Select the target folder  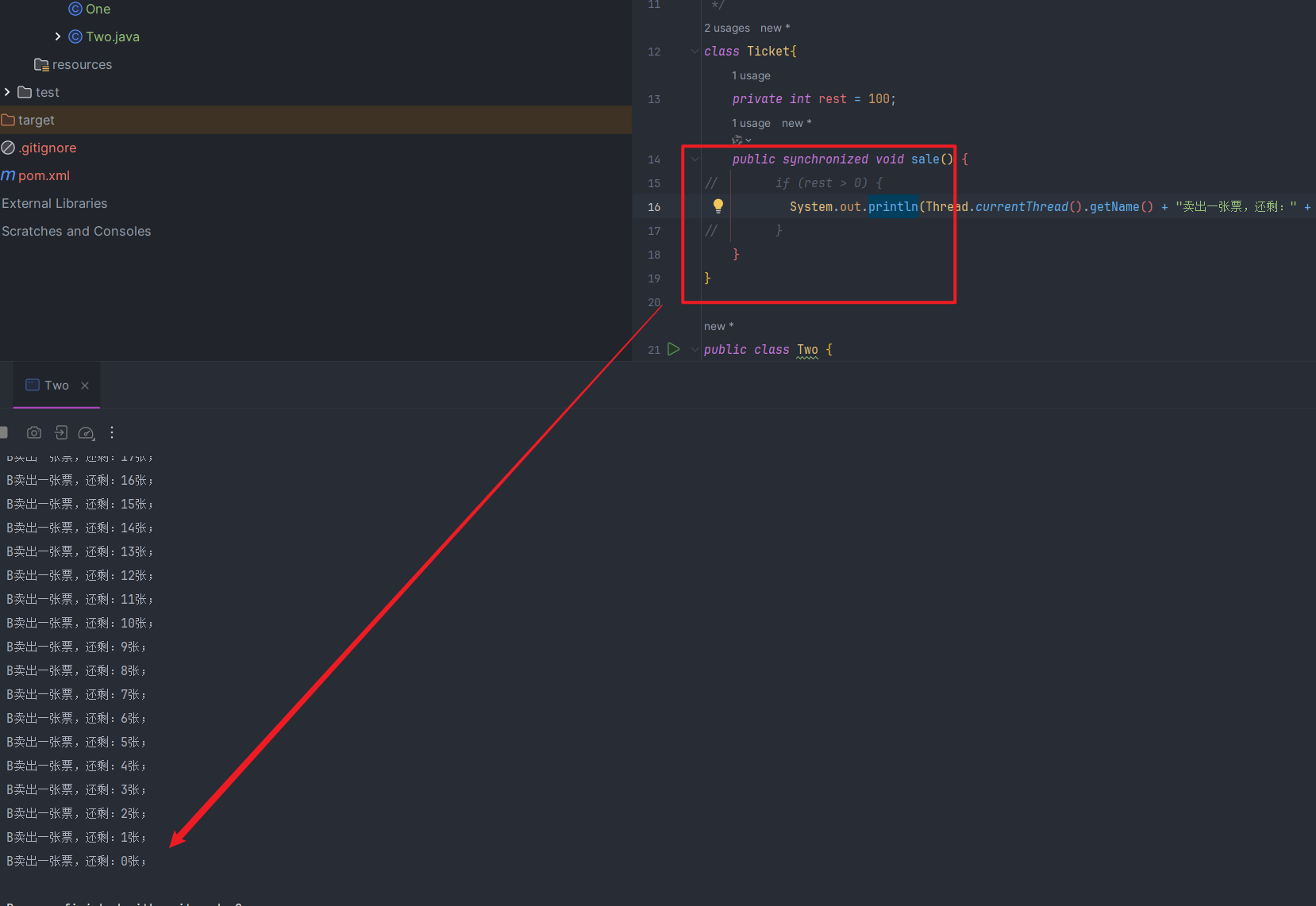tap(37, 120)
